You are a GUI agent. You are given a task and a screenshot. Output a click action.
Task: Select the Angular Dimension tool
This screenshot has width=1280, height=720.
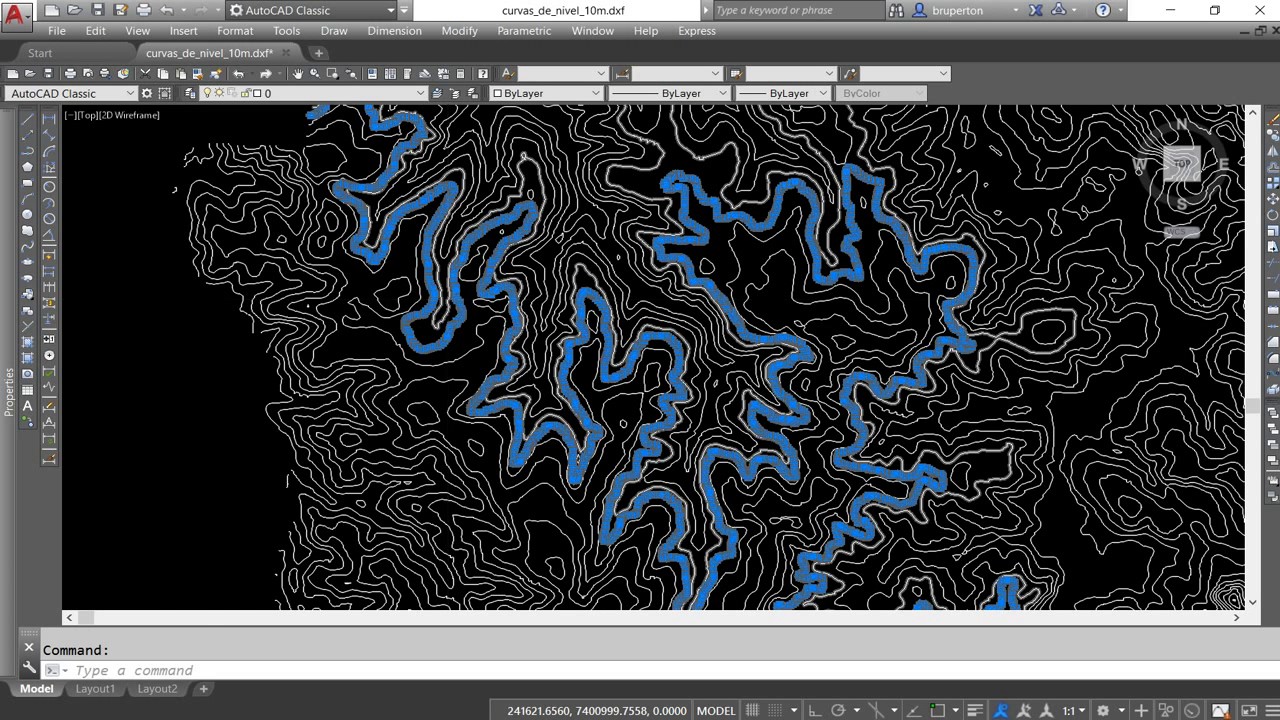49,234
